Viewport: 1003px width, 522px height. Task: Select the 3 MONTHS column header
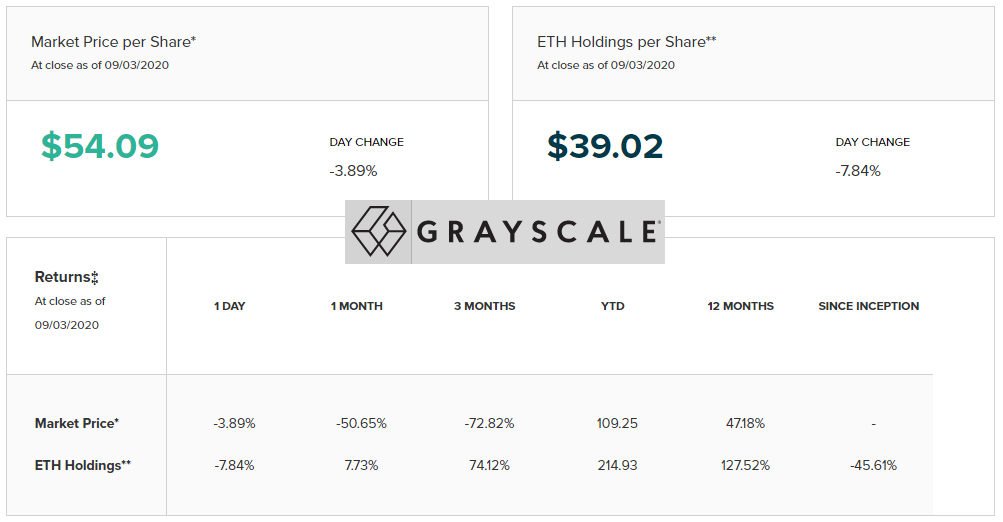pyautogui.click(x=484, y=306)
